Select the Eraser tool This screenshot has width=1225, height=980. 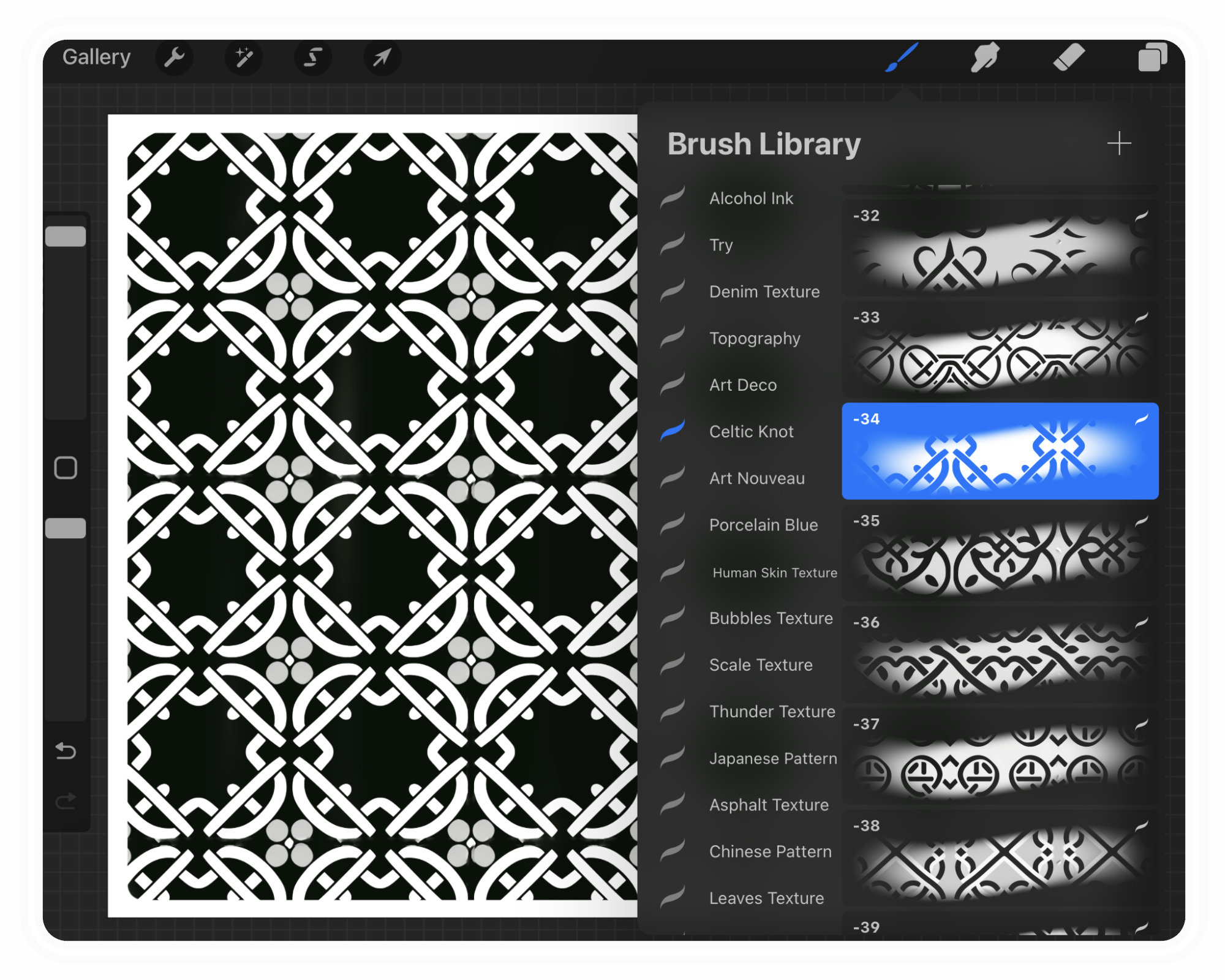pos(1069,57)
